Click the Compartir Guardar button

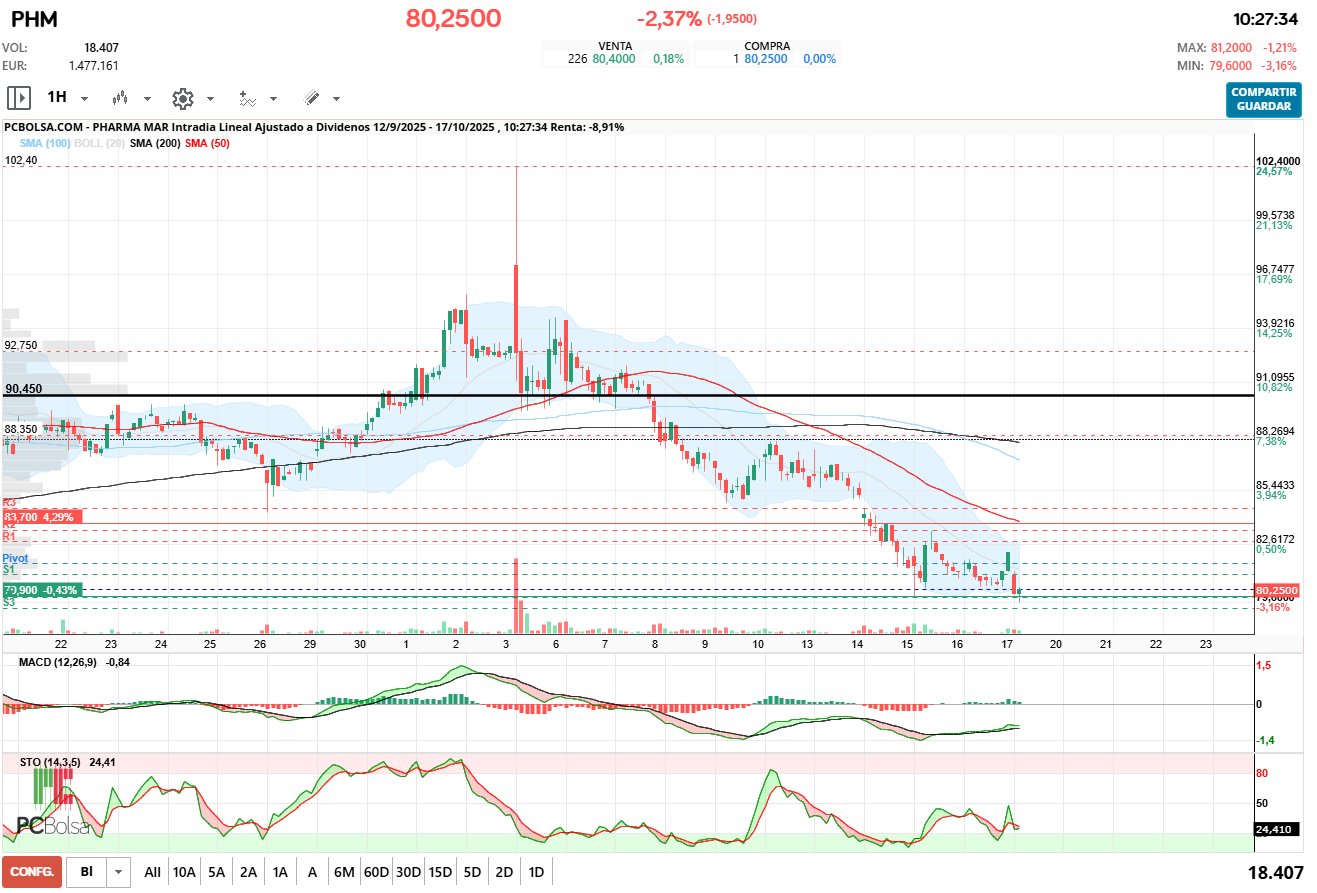[x=1264, y=99]
